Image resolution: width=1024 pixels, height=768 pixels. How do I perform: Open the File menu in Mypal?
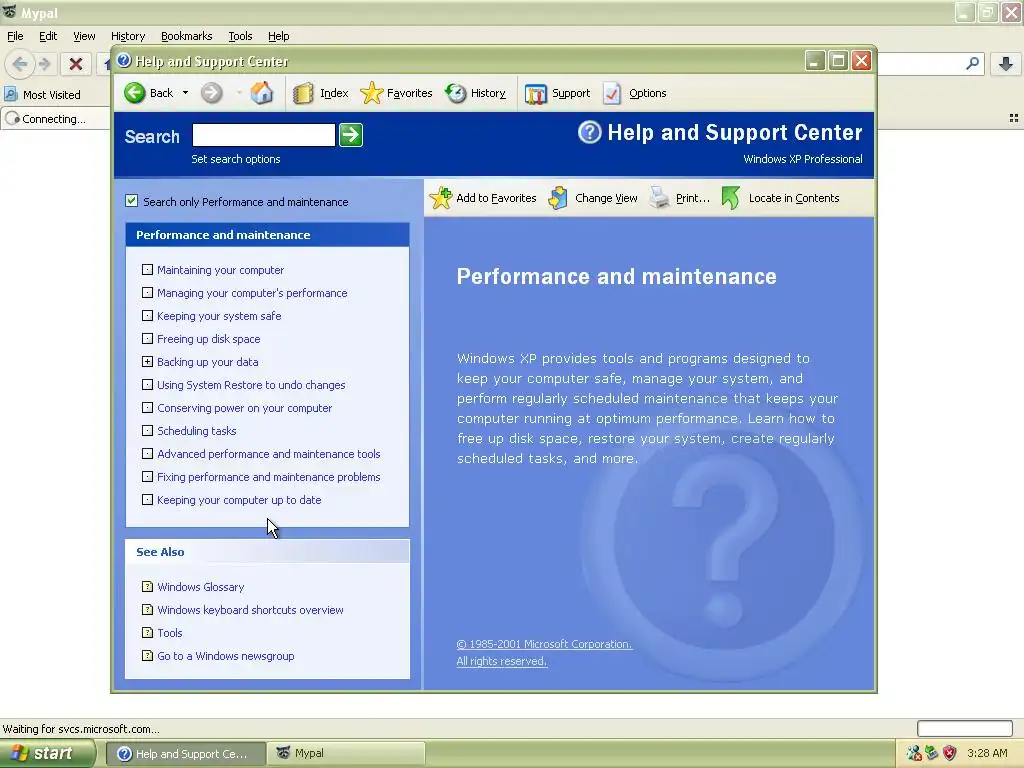coord(15,36)
